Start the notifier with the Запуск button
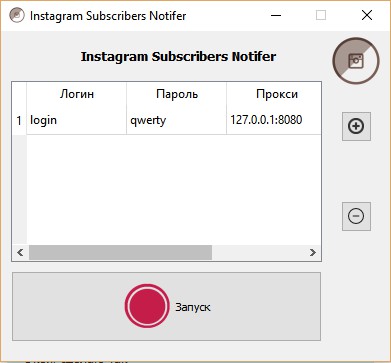Image resolution: width=391 pixels, height=363 pixels. 166,307
